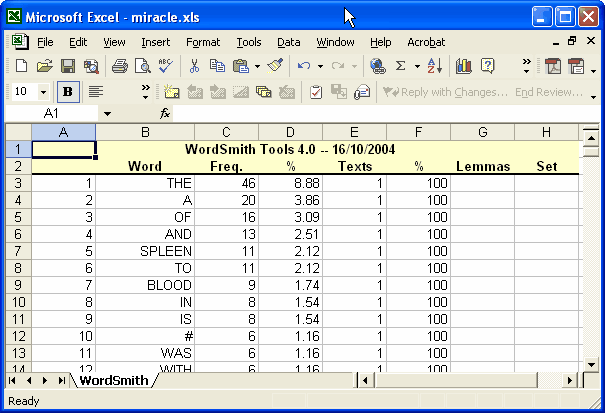The height and width of the screenshot is (413, 605).
Task: Open the Paste options dropdown arrow
Action: (257, 66)
